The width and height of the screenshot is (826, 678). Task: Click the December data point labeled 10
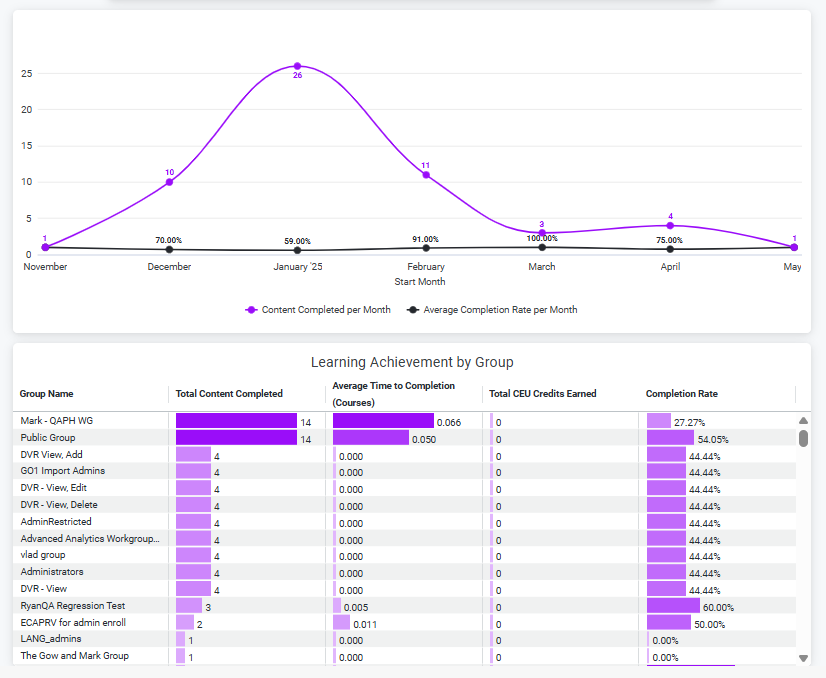pyautogui.click(x=169, y=182)
